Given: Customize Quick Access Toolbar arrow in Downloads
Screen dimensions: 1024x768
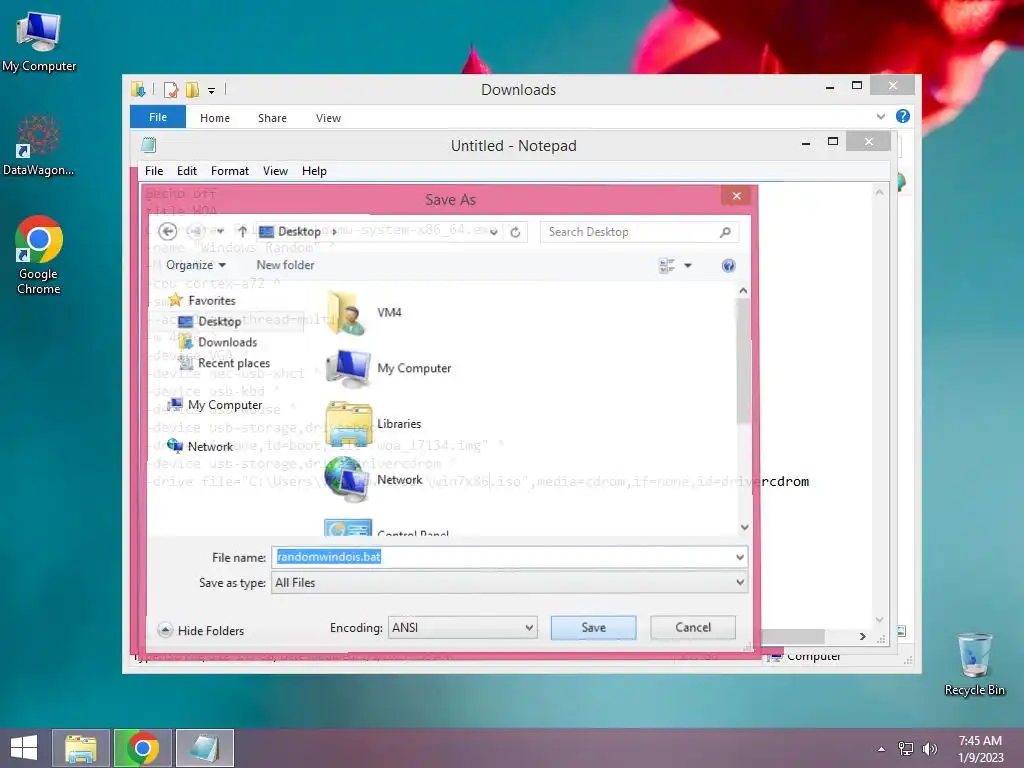Looking at the screenshot, I should [212, 90].
